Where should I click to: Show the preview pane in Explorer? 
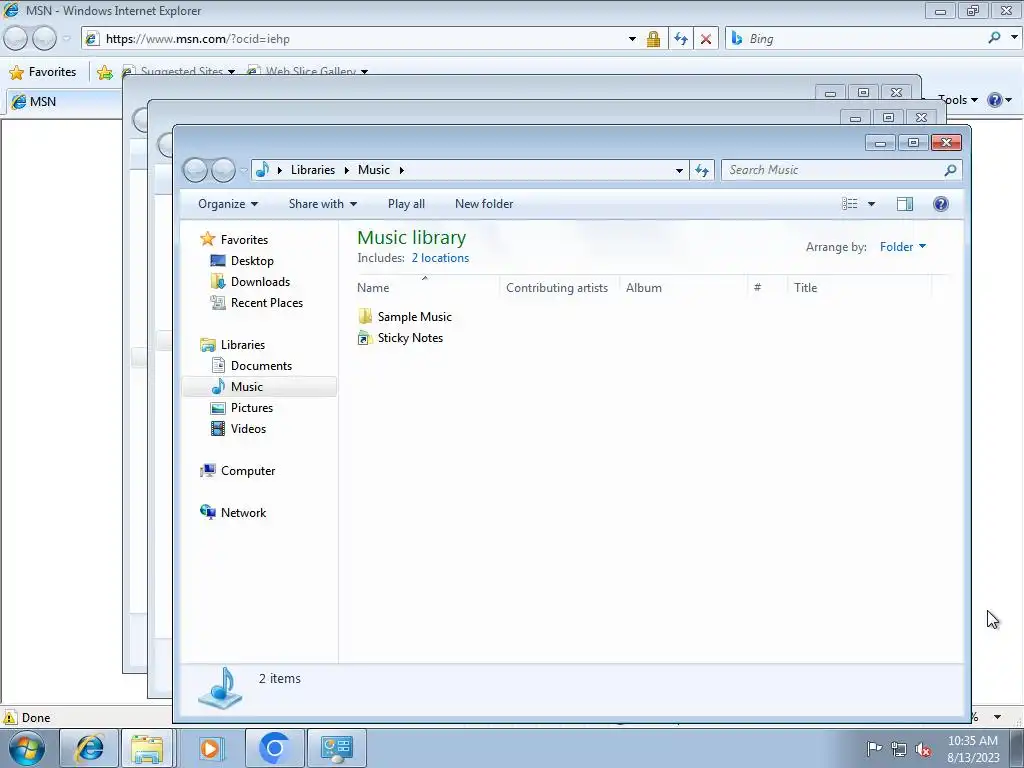click(x=904, y=204)
